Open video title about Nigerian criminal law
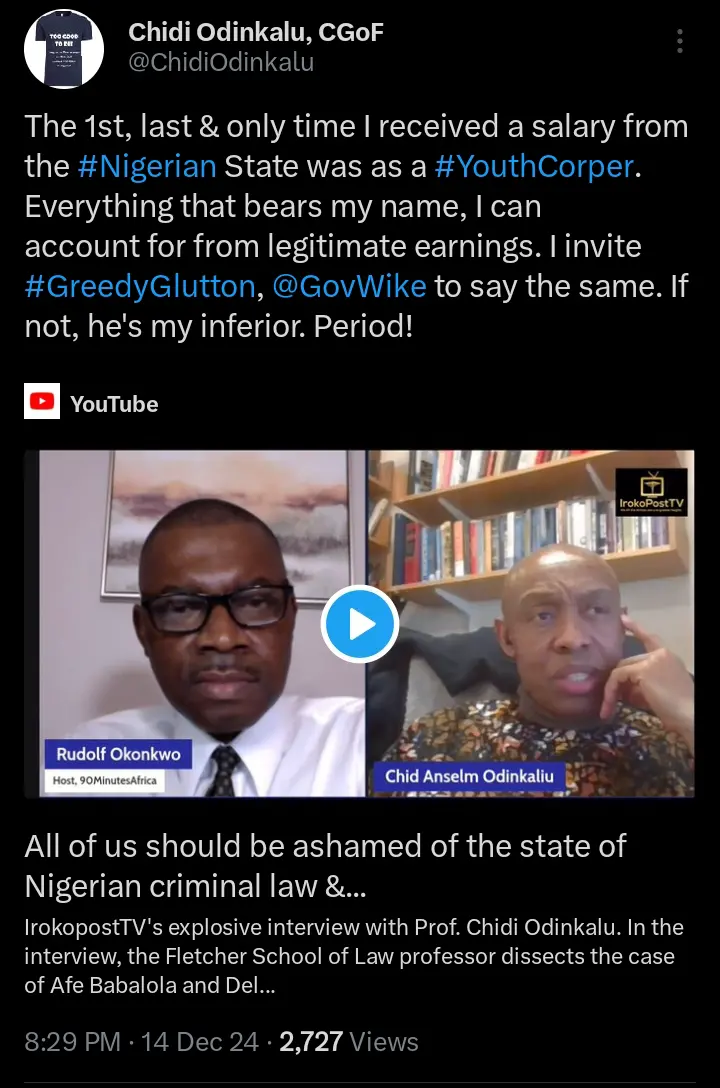 point(325,866)
